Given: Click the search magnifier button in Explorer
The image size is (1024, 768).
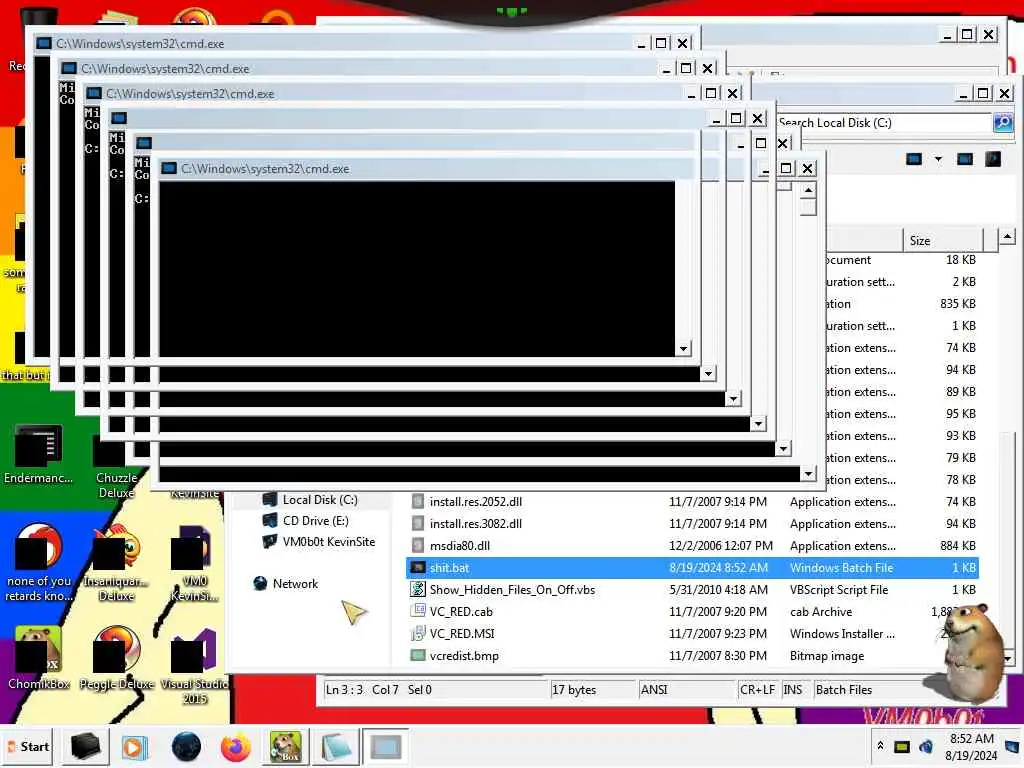Looking at the screenshot, I should 1002,122.
